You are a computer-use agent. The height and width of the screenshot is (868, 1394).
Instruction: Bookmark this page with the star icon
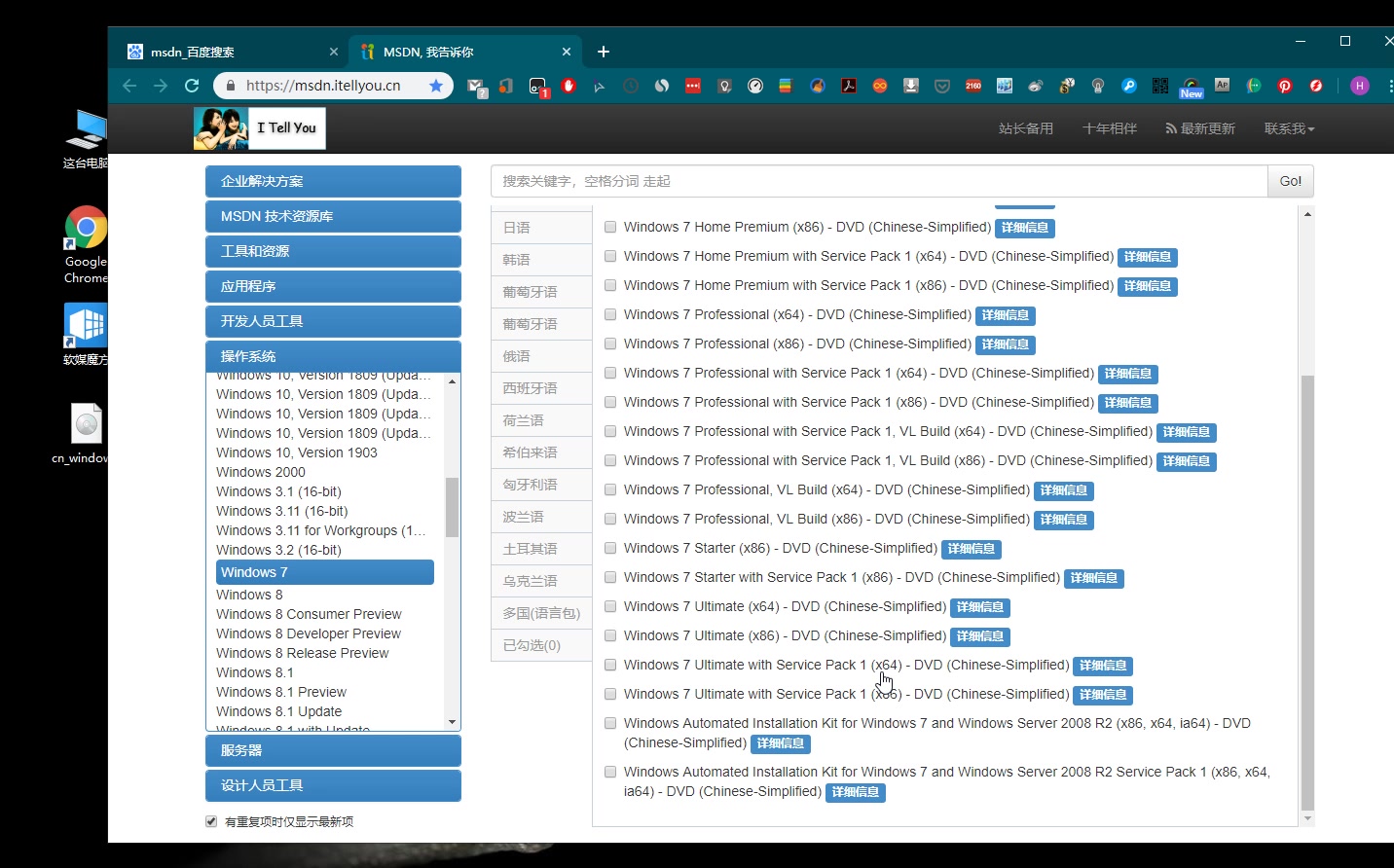[x=436, y=86]
